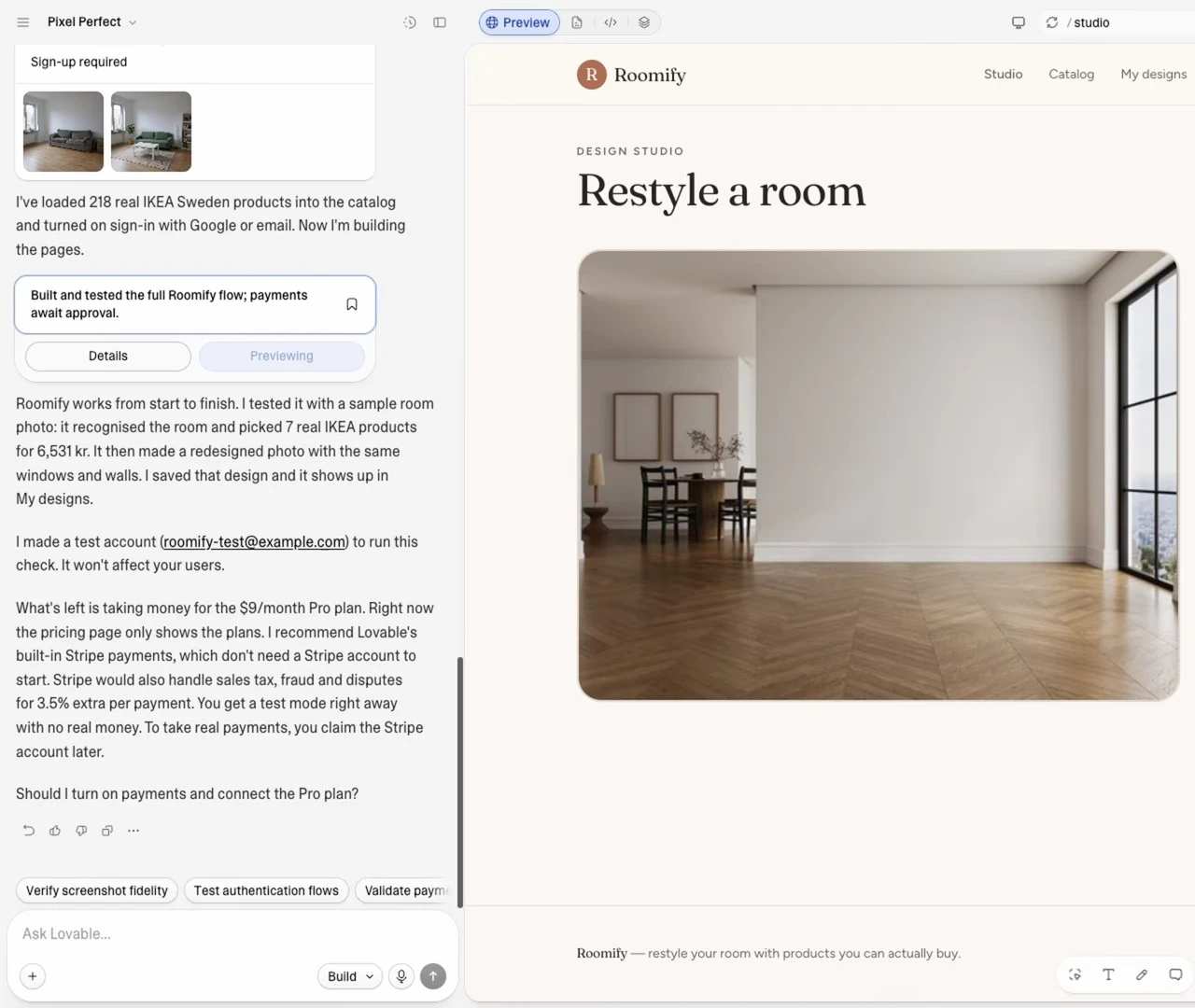Open the comment bubble tool

1175,975
